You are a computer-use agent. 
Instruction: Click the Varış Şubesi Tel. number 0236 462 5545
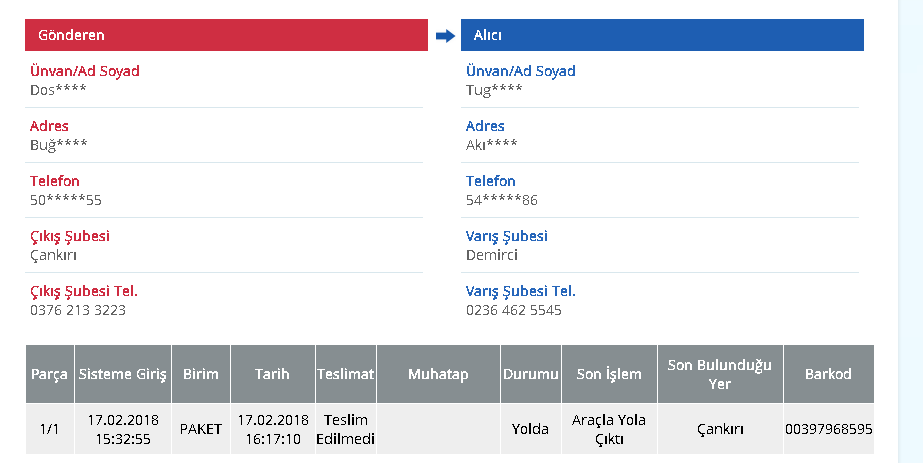514,310
